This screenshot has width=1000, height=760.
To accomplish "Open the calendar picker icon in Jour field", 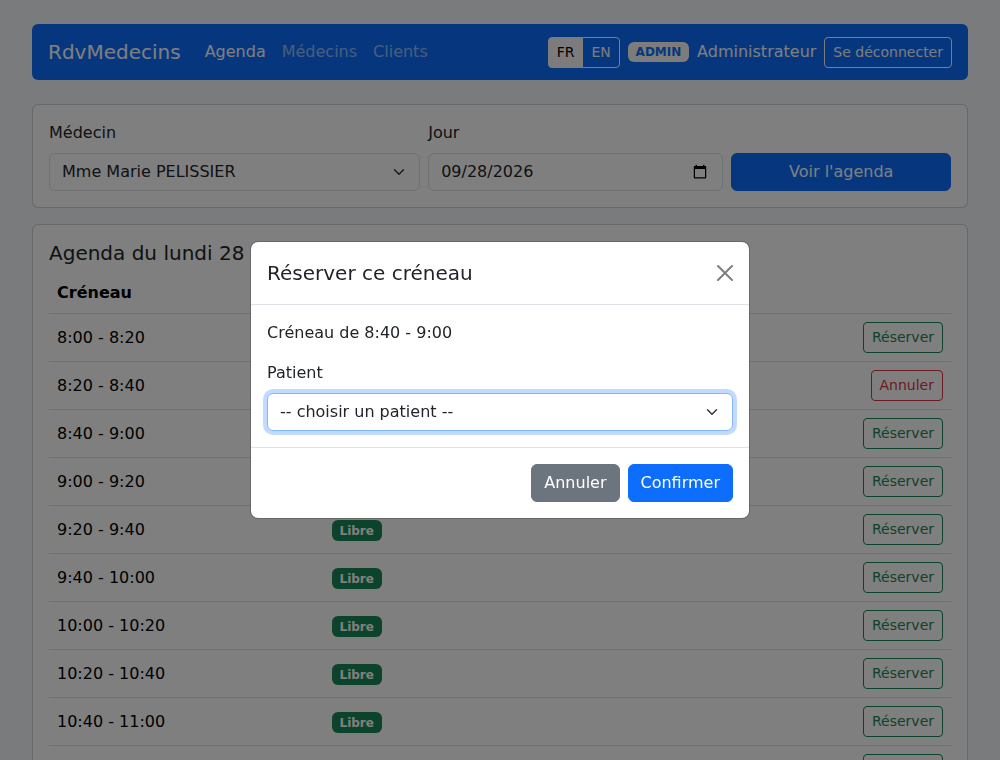I will click(x=700, y=172).
